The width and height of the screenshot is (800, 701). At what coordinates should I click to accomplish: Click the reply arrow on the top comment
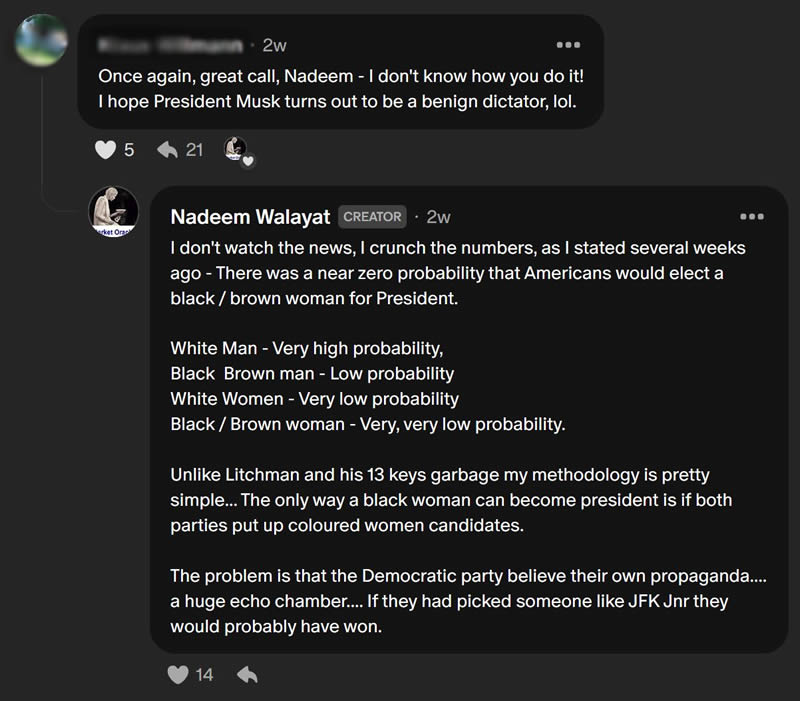pos(167,150)
